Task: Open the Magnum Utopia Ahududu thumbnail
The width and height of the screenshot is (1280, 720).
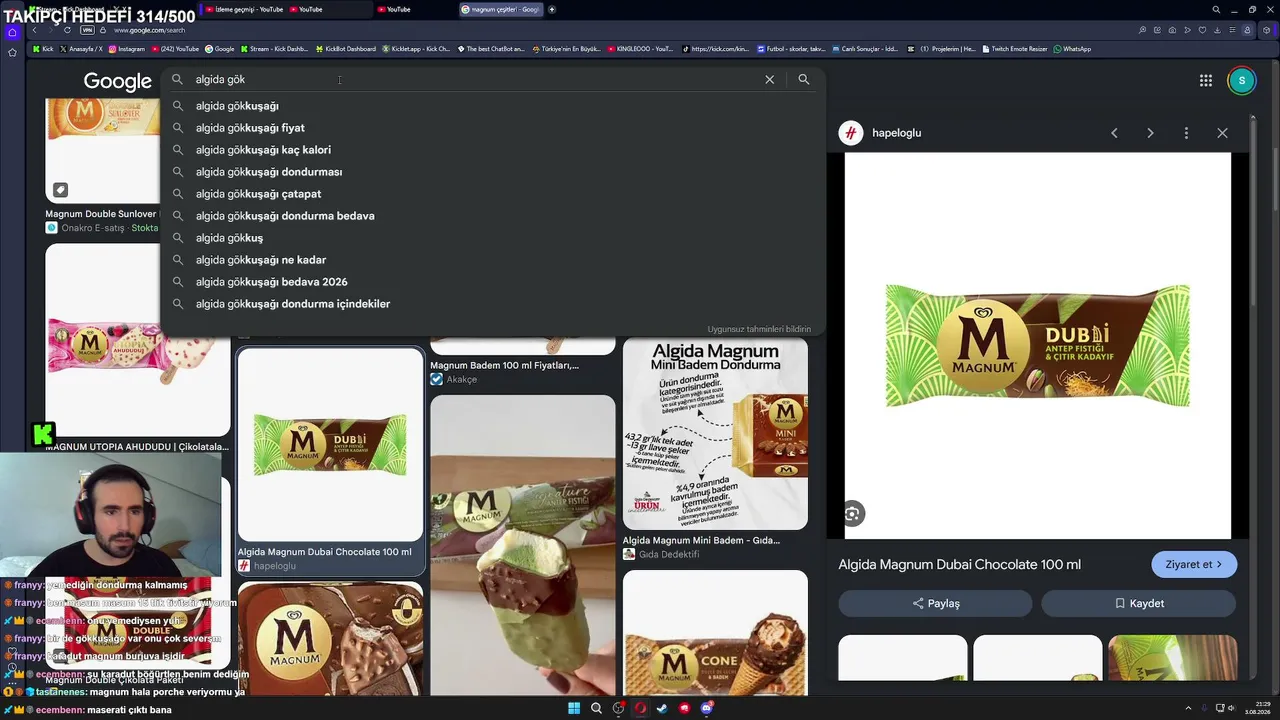Action: [x=138, y=341]
